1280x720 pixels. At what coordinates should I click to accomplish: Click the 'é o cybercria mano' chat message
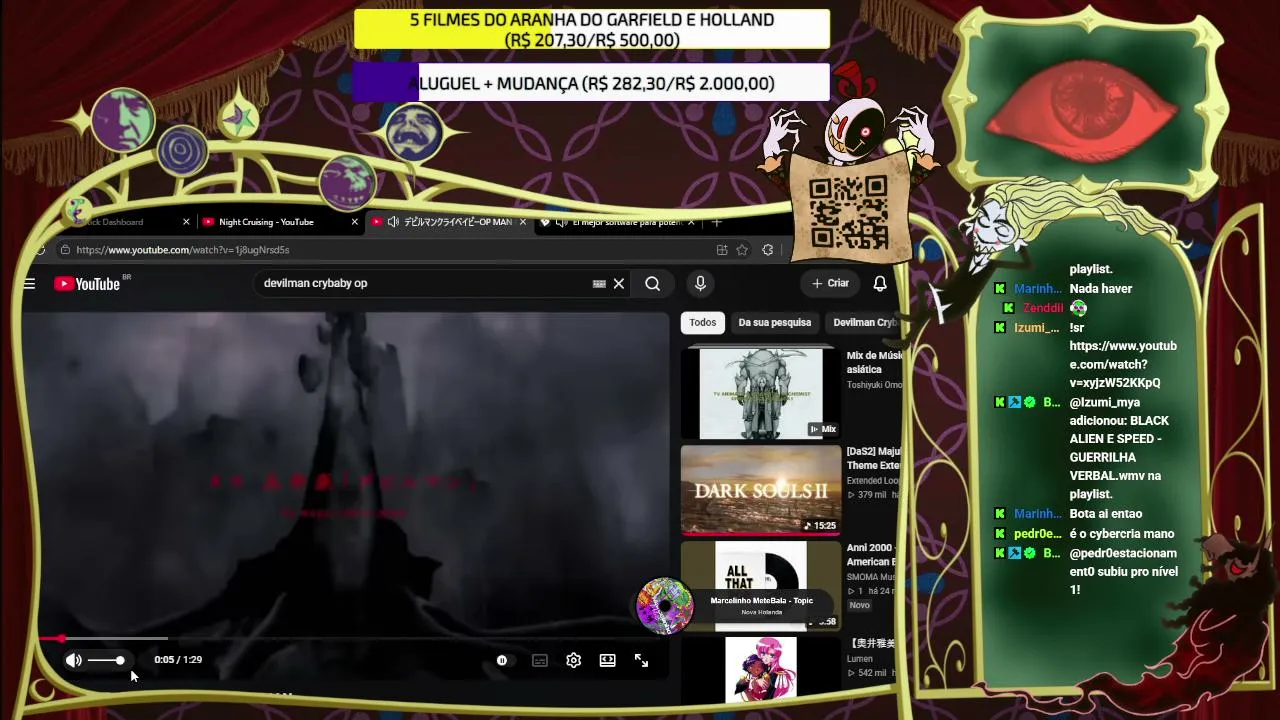click(x=1122, y=534)
